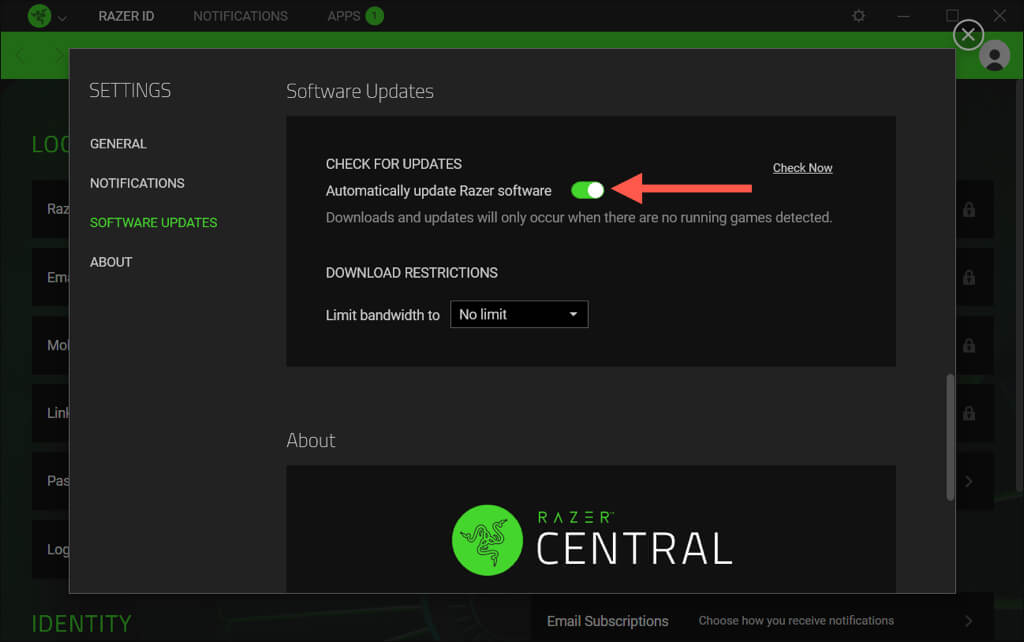Click 'Choose how you receive notifications' text
The height and width of the screenshot is (642, 1024).
(796, 620)
